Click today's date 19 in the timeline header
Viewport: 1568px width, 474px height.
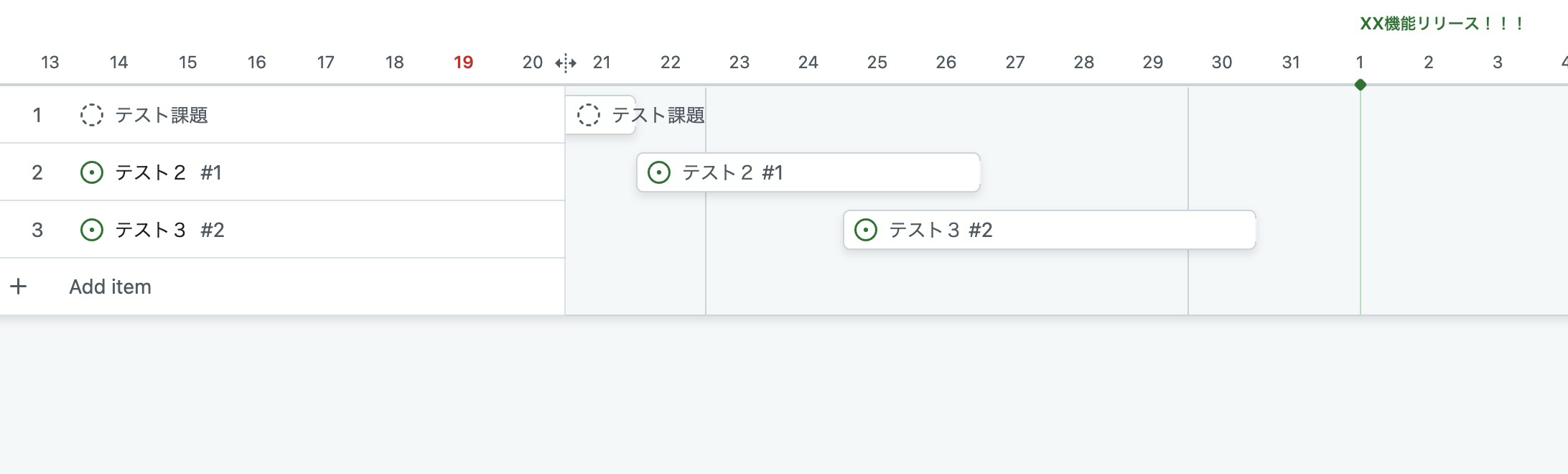pyautogui.click(x=464, y=62)
